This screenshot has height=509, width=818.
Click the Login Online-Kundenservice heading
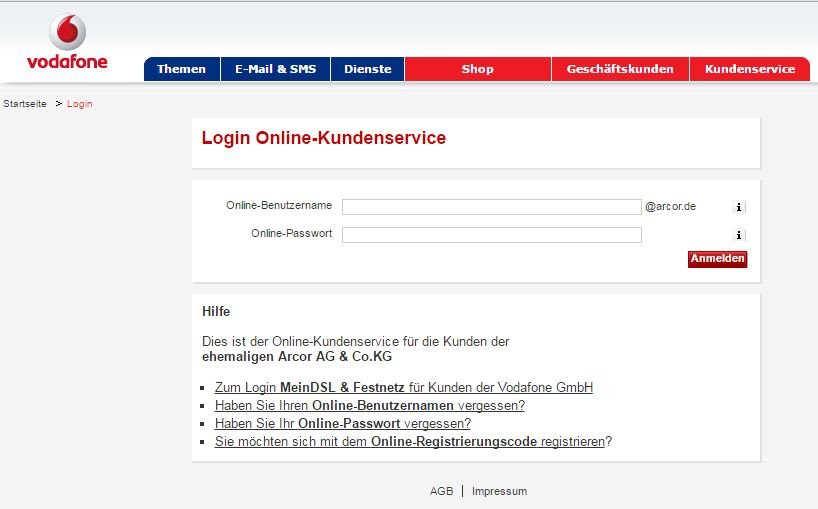(324, 138)
